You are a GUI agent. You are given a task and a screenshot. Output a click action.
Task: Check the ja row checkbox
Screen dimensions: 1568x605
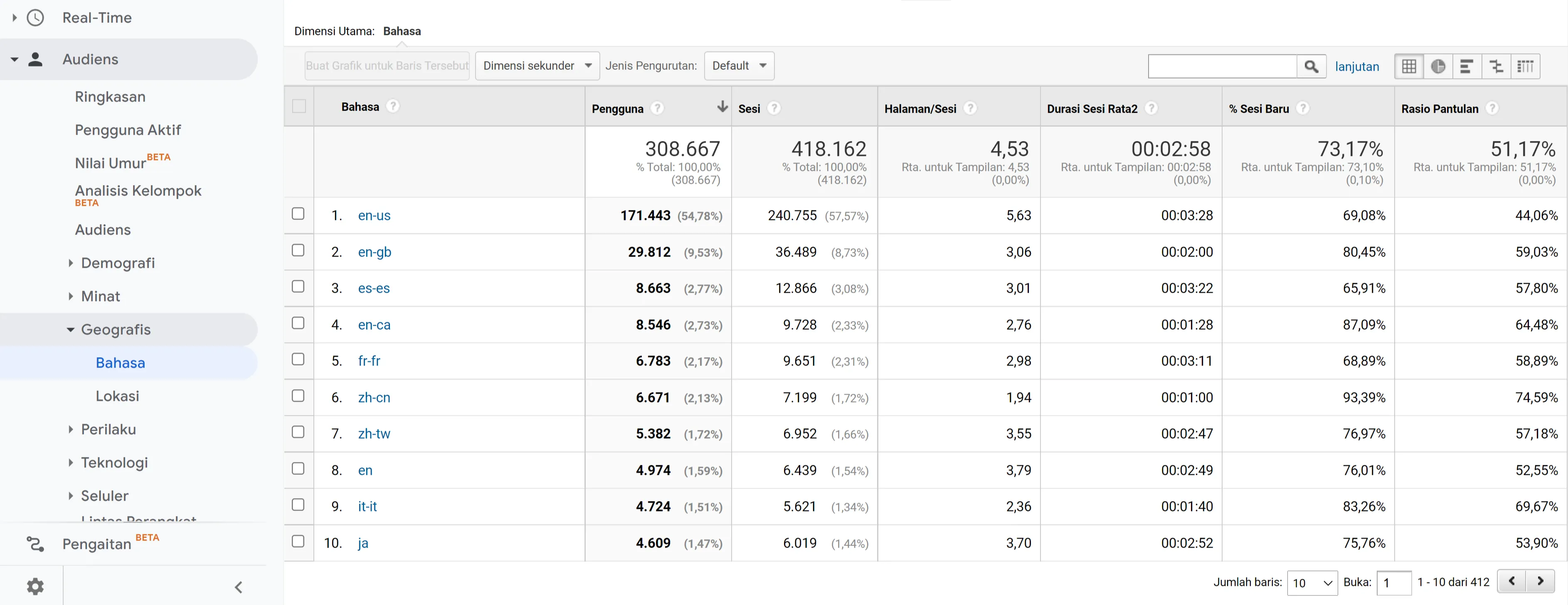(298, 541)
